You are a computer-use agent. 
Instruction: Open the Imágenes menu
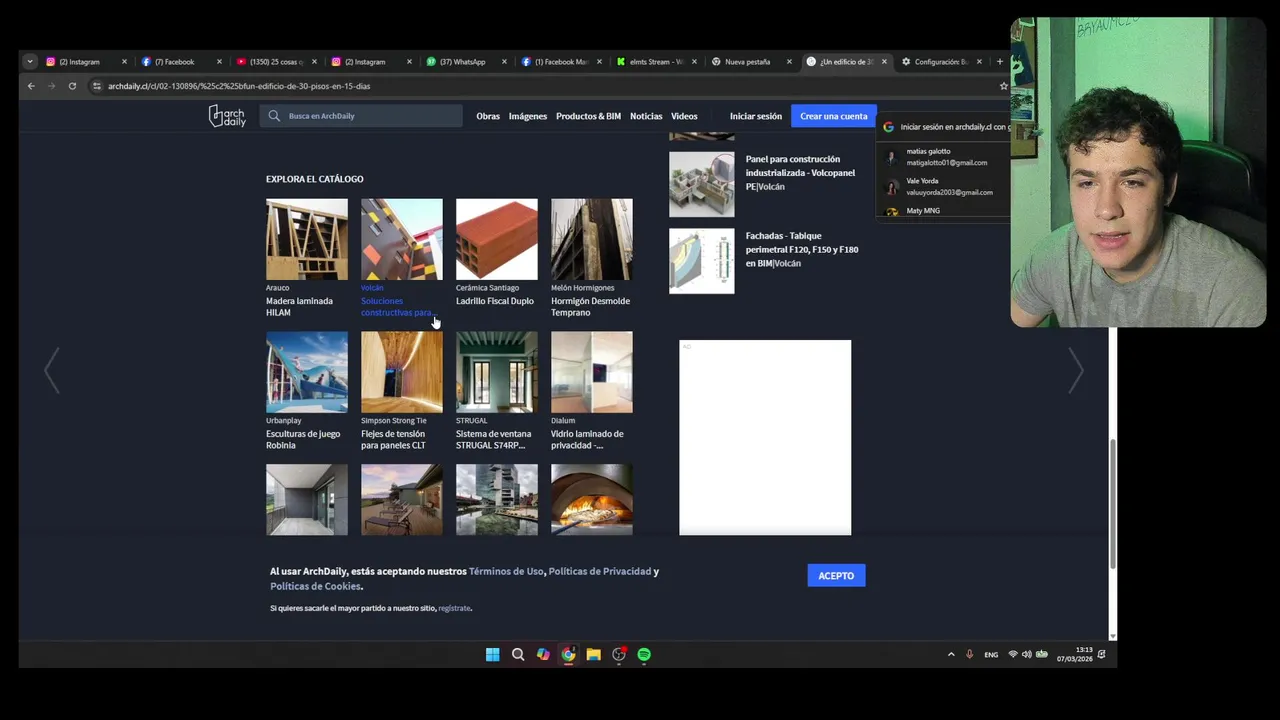pos(528,116)
